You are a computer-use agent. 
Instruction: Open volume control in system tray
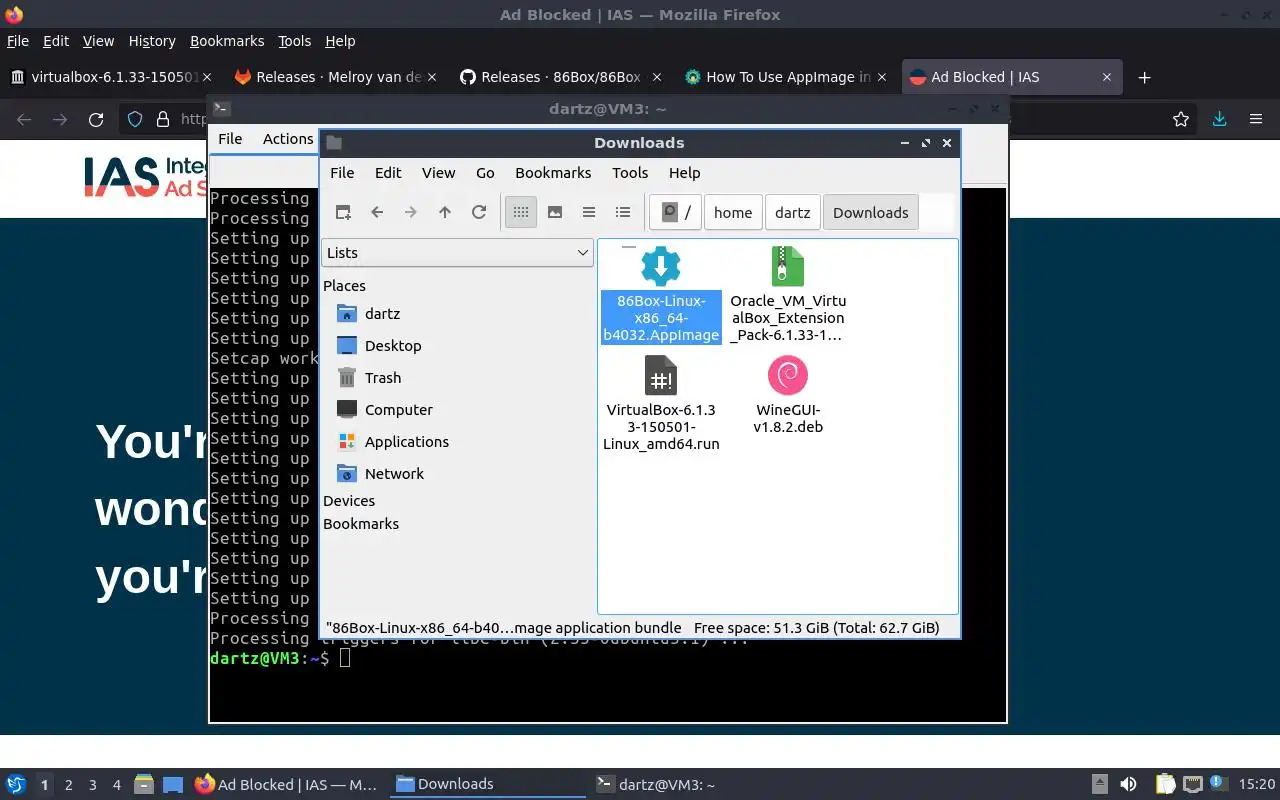click(x=1128, y=785)
